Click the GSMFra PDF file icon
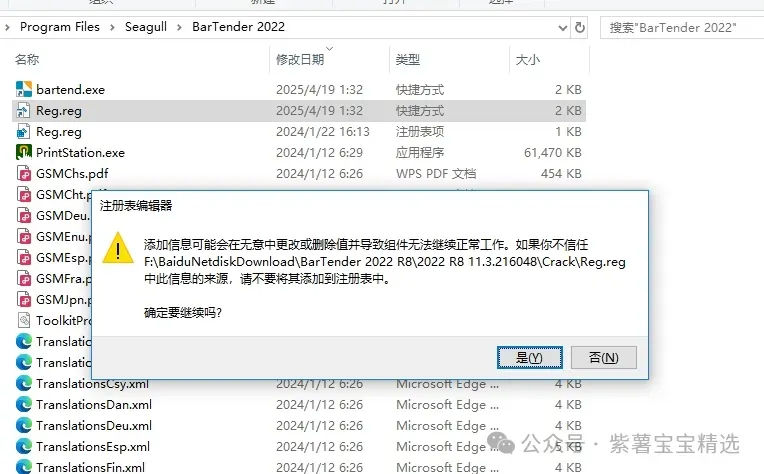The height and width of the screenshot is (474, 764). tap(24, 278)
